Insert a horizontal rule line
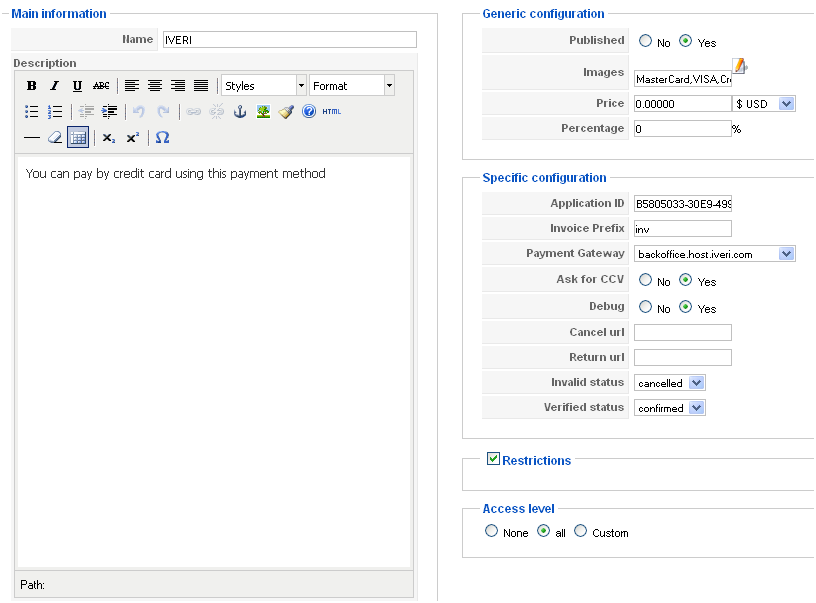Viewport: 816px width, 603px height. coord(32,137)
